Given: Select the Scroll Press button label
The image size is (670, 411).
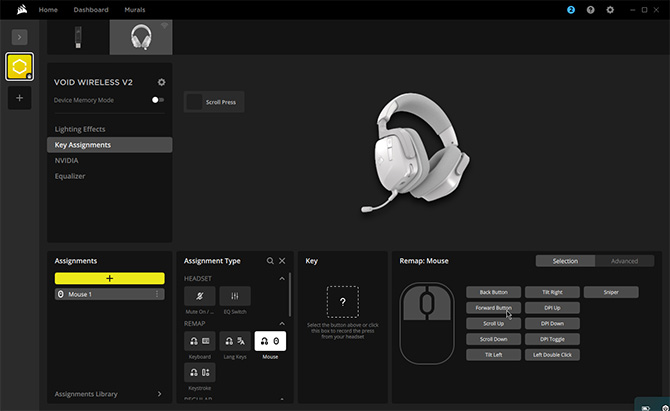Looking at the screenshot, I should coord(214,102).
